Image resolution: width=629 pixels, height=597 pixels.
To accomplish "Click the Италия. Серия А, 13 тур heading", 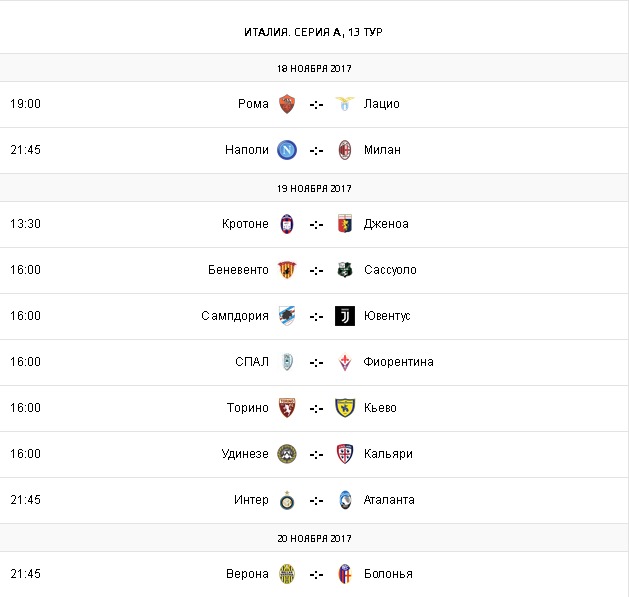I will (x=314, y=32).
